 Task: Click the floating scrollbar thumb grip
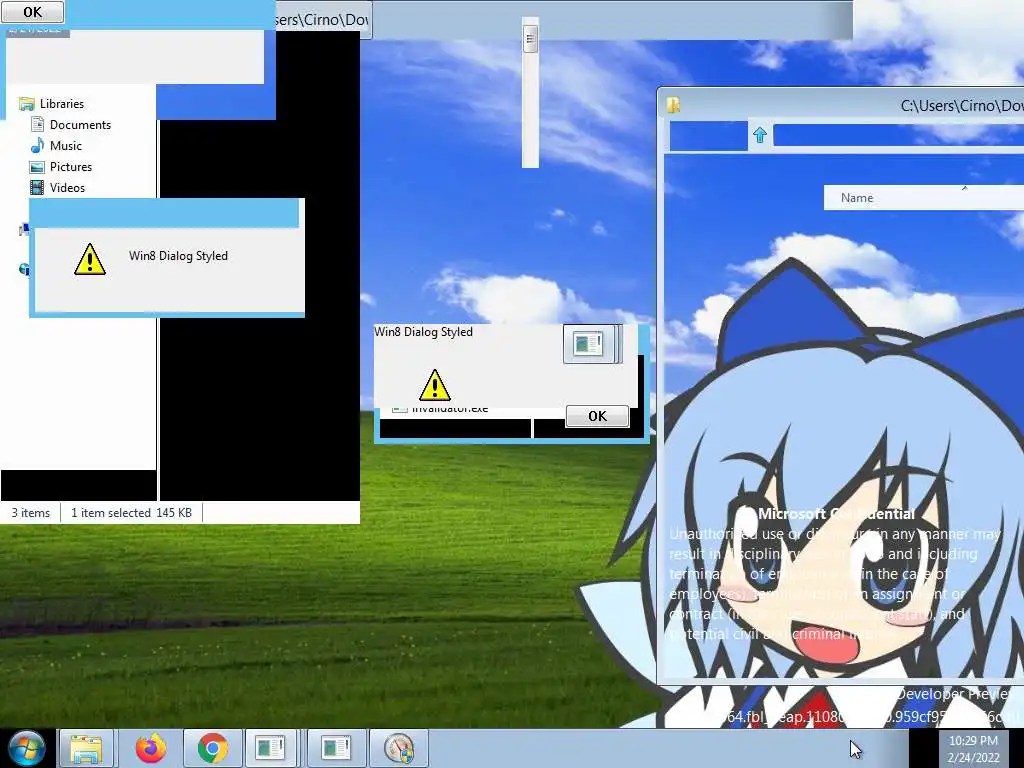pos(530,39)
